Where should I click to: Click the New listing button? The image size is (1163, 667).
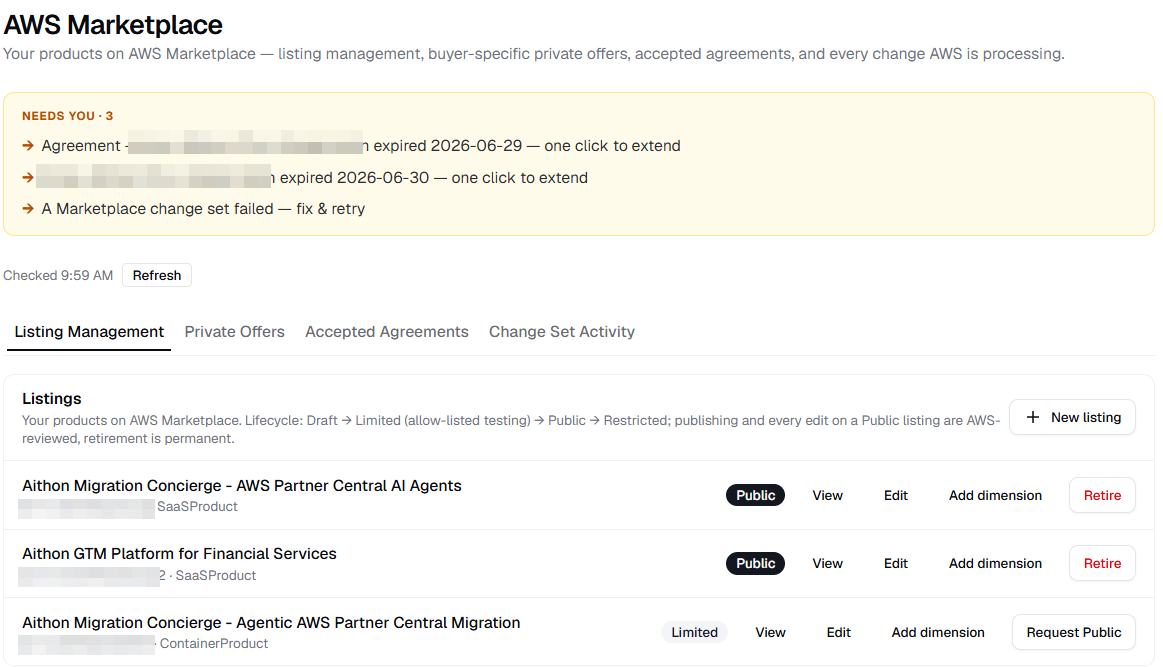coord(1072,417)
